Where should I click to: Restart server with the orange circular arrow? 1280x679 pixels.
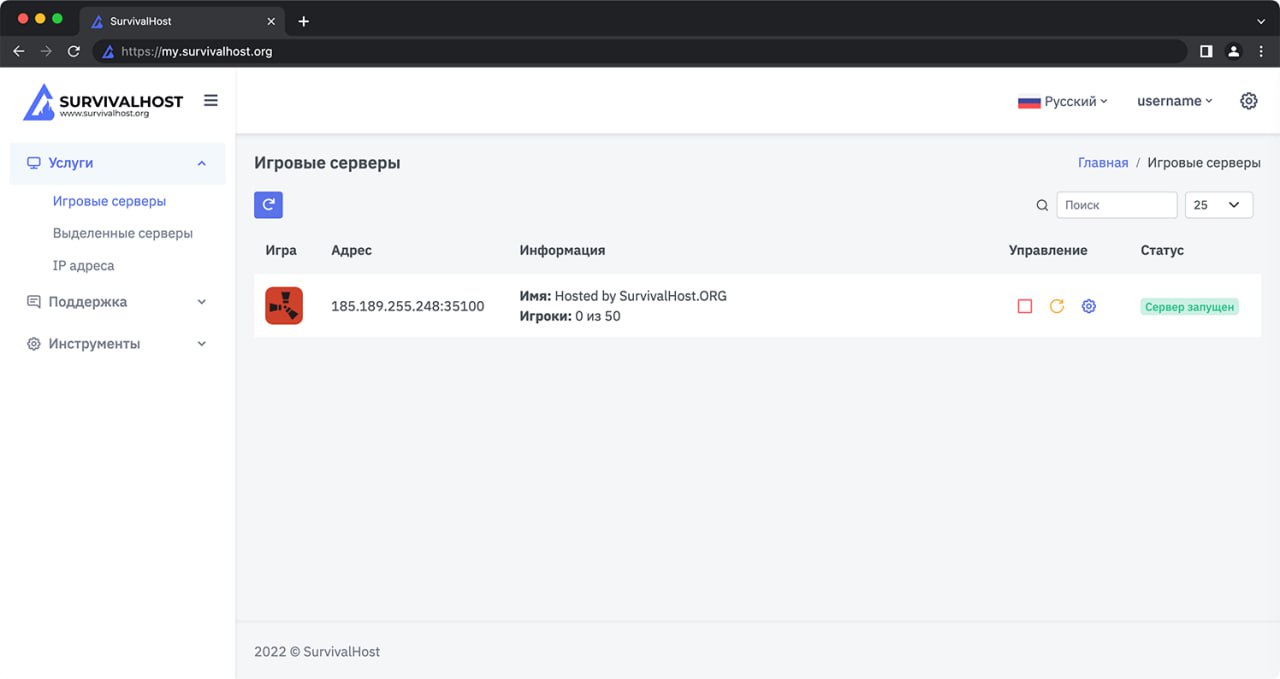(x=1056, y=306)
